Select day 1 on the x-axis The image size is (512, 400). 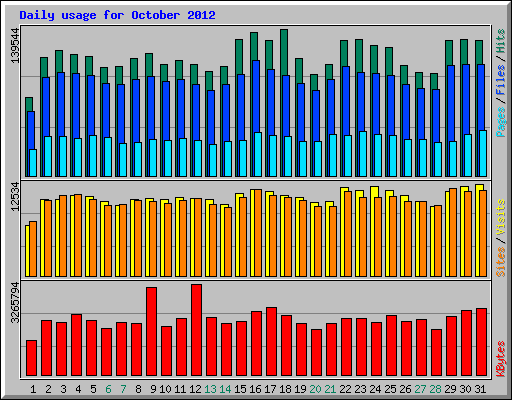(33, 389)
